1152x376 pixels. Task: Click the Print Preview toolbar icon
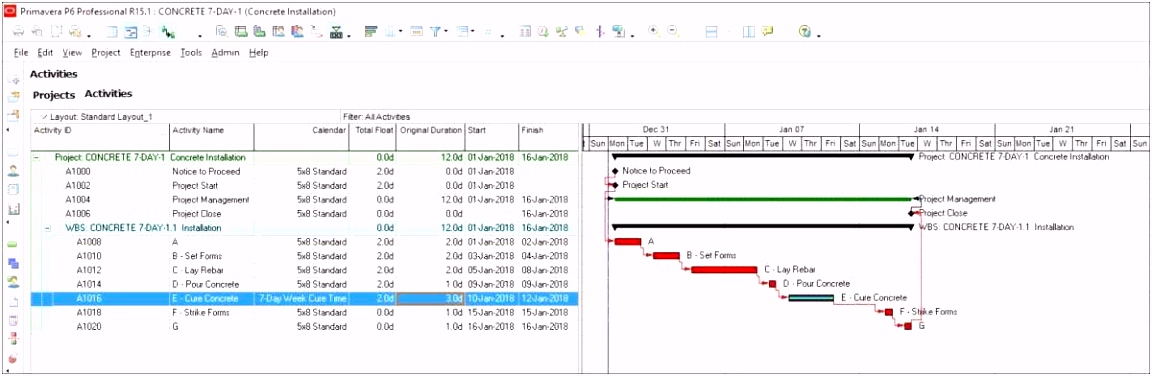tap(37, 32)
